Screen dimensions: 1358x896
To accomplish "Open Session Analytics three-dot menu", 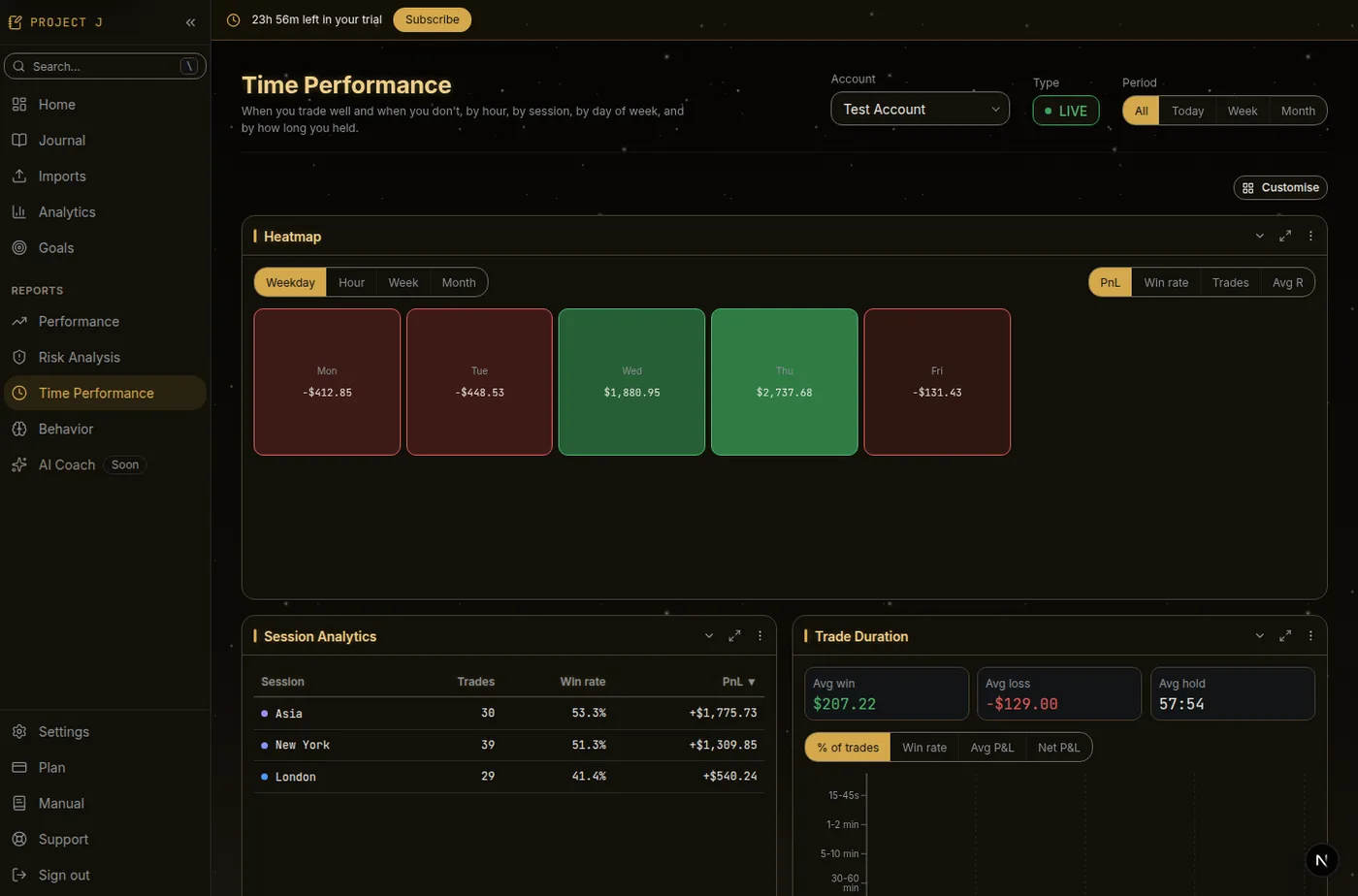I will coord(760,636).
